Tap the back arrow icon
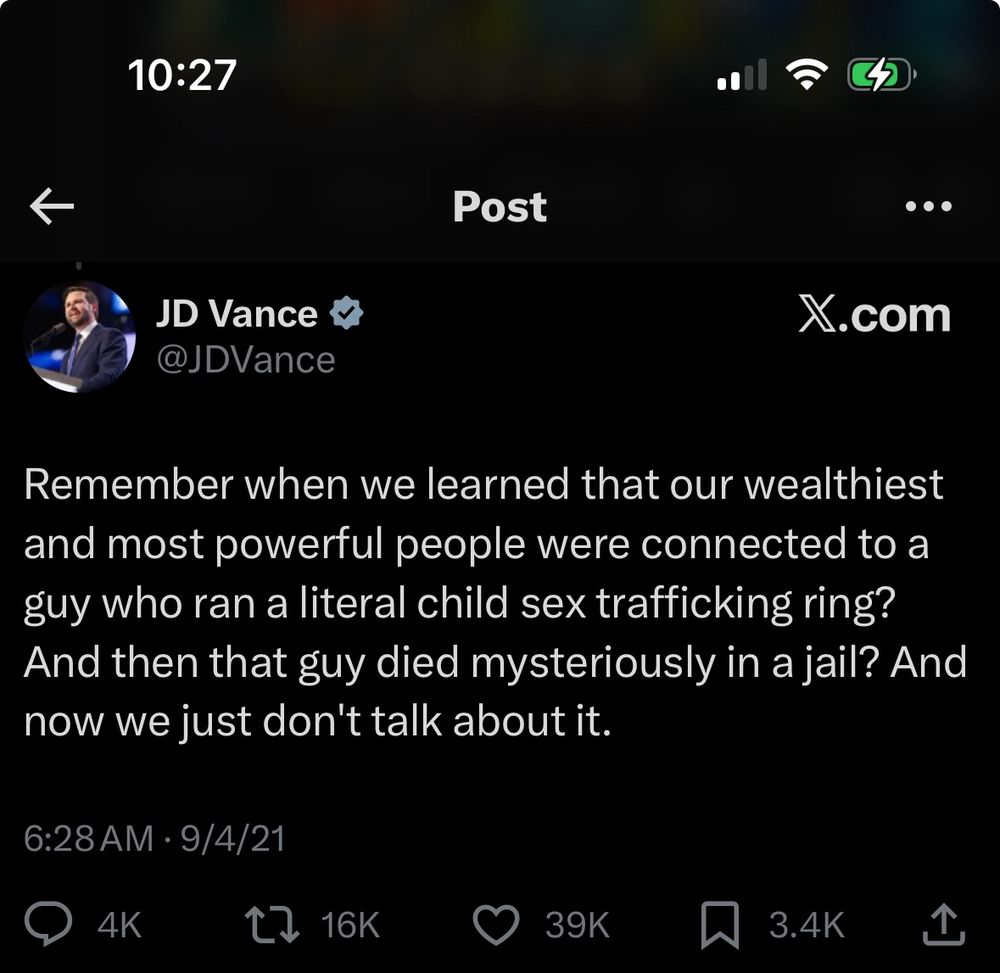The width and height of the screenshot is (1000, 973). [x=52, y=206]
